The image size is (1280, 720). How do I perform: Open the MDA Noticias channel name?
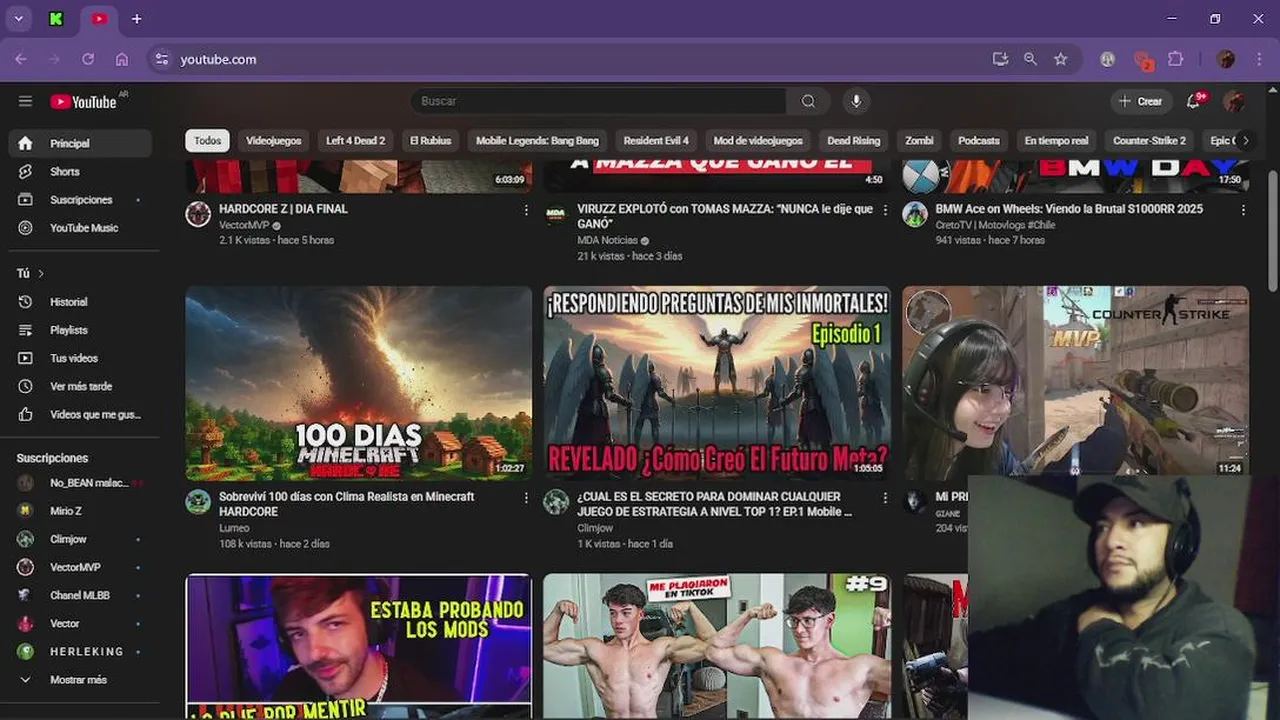click(607, 241)
